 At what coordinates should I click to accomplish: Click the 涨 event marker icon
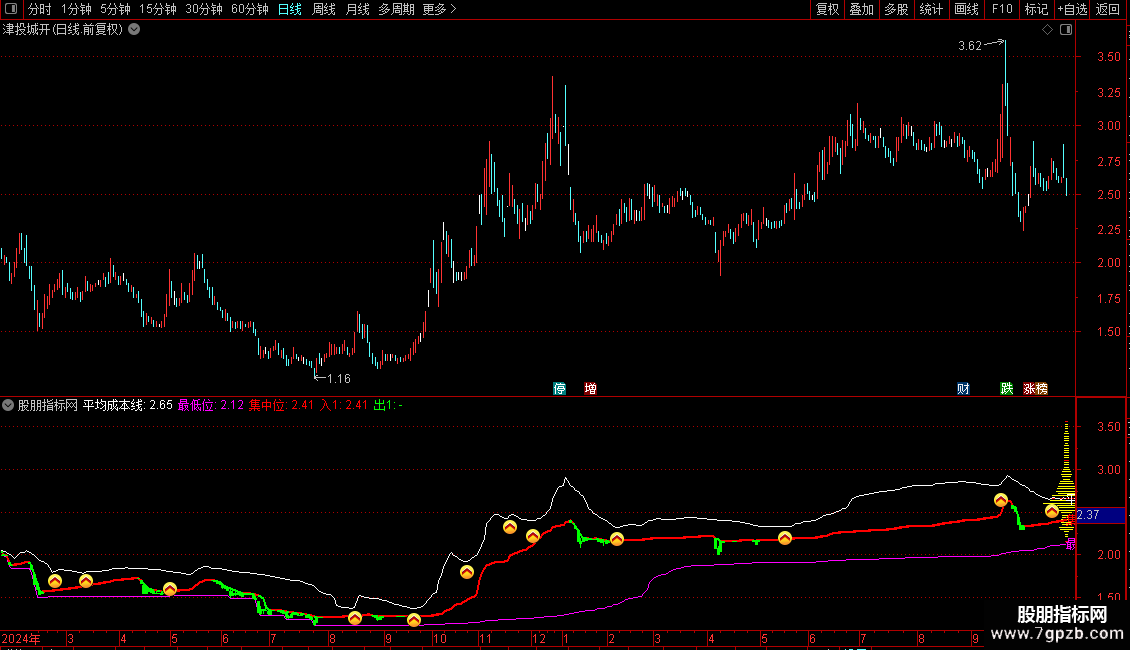(1029, 389)
